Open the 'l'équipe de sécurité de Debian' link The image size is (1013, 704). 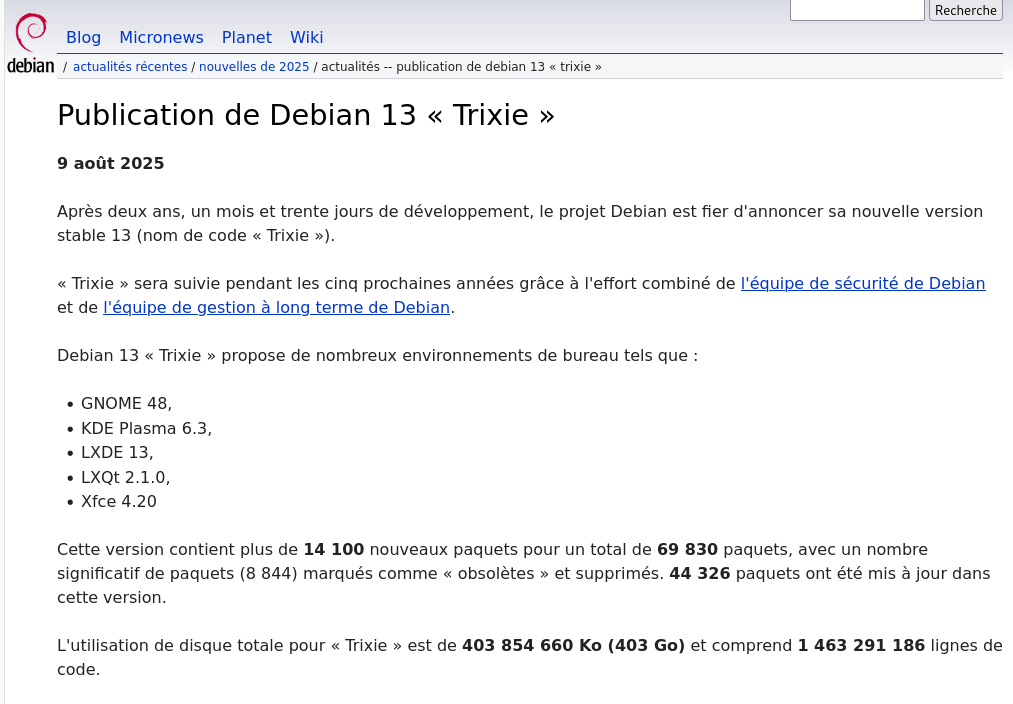pyautogui.click(x=863, y=284)
